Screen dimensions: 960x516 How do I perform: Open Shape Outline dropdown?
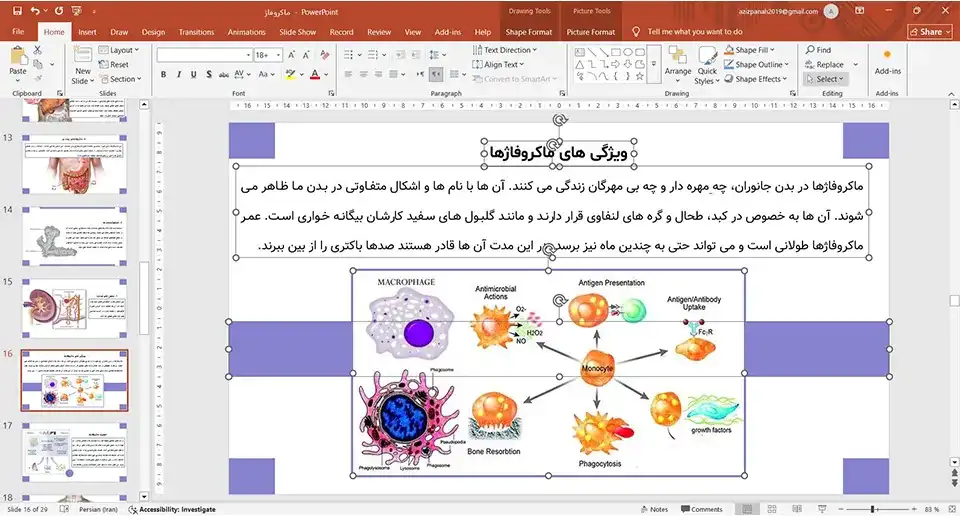[x=757, y=64]
